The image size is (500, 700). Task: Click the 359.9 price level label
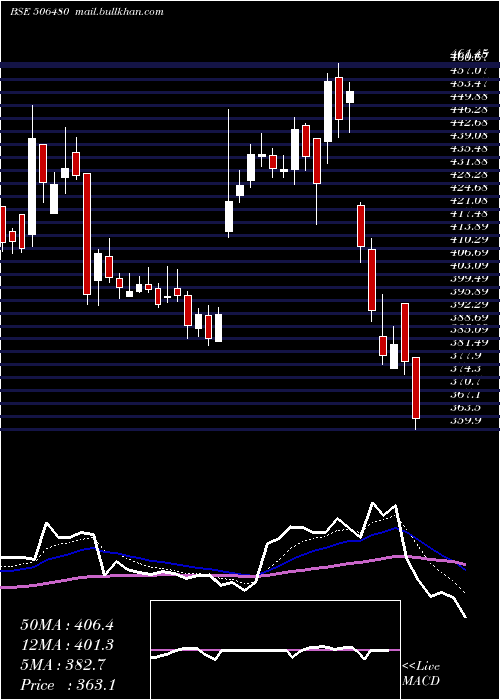pos(466,421)
